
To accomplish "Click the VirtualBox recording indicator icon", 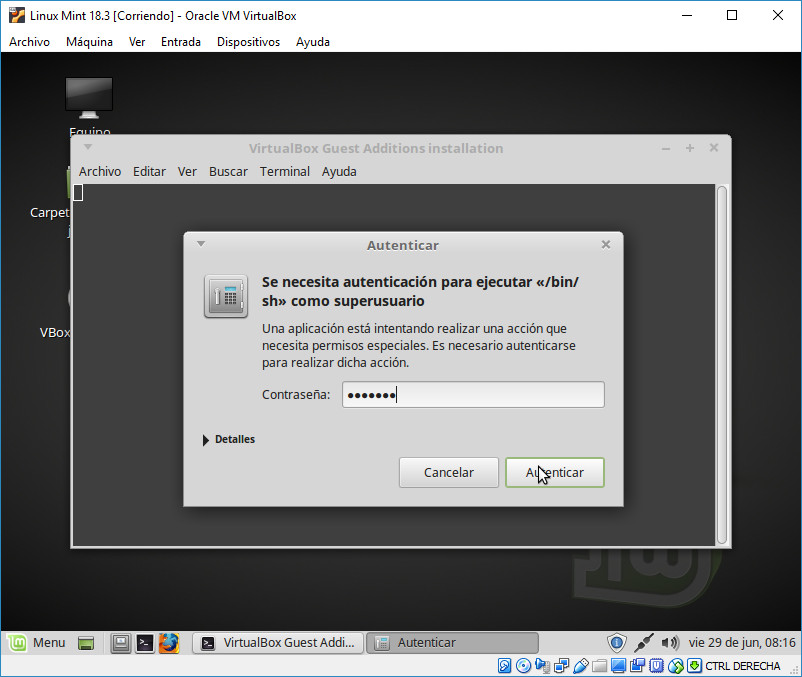I will point(637,665).
